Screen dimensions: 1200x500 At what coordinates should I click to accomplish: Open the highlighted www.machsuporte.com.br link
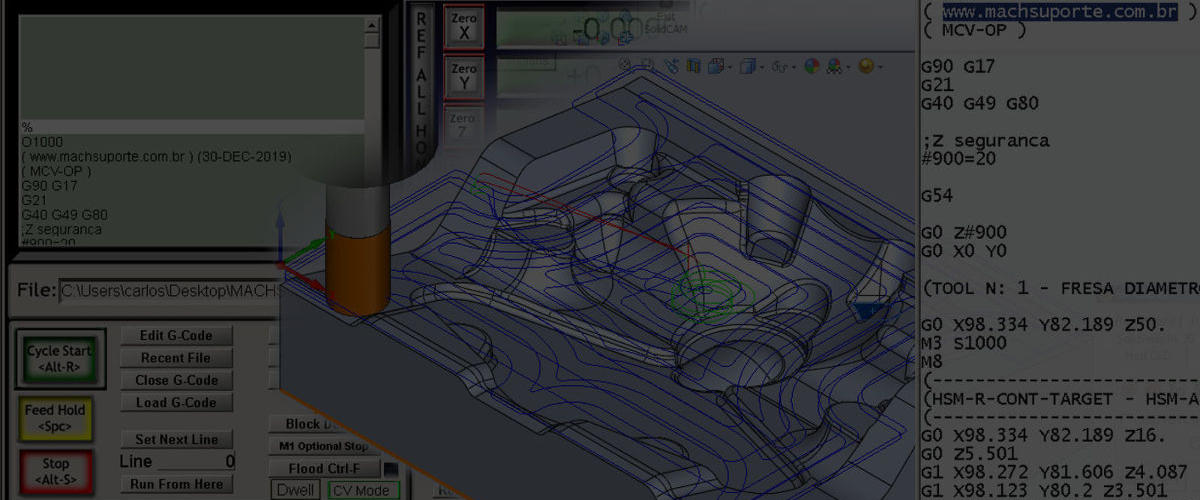tap(1059, 11)
